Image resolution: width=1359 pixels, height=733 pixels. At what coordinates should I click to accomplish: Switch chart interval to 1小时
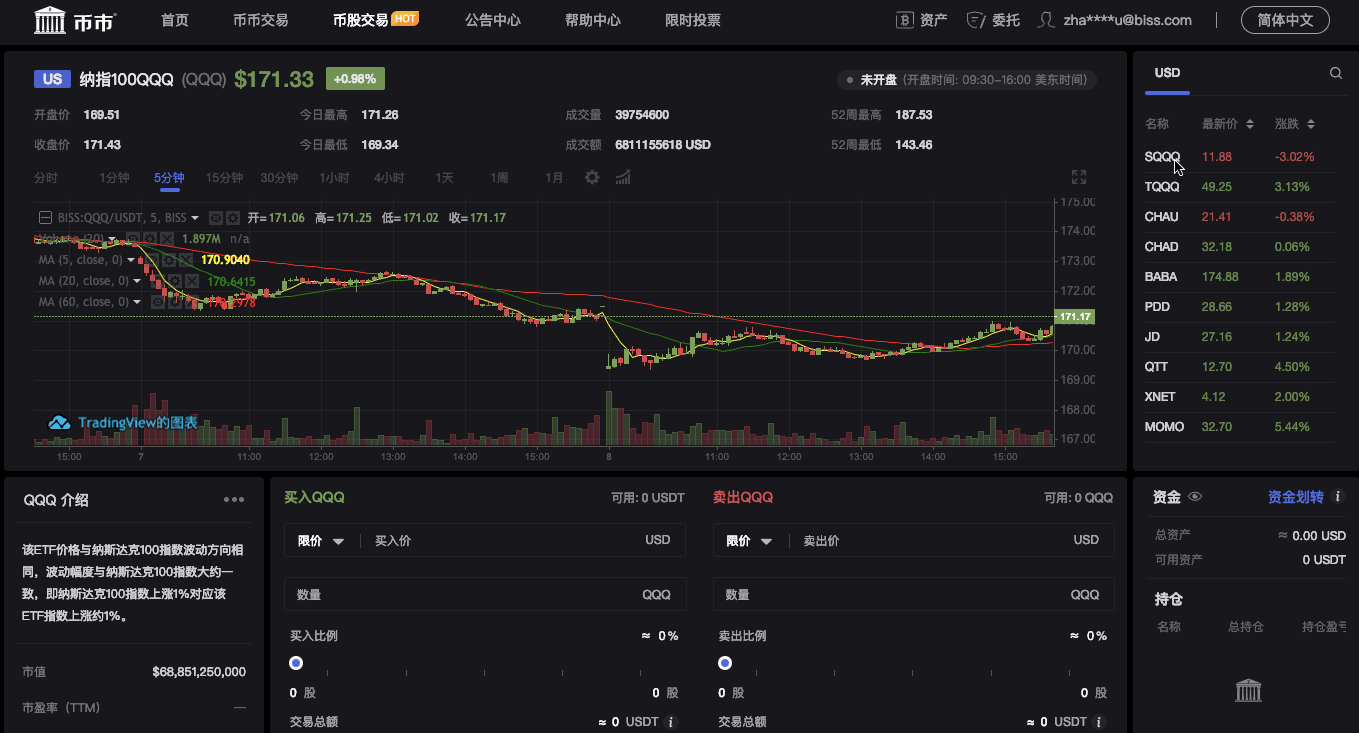(334, 178)
